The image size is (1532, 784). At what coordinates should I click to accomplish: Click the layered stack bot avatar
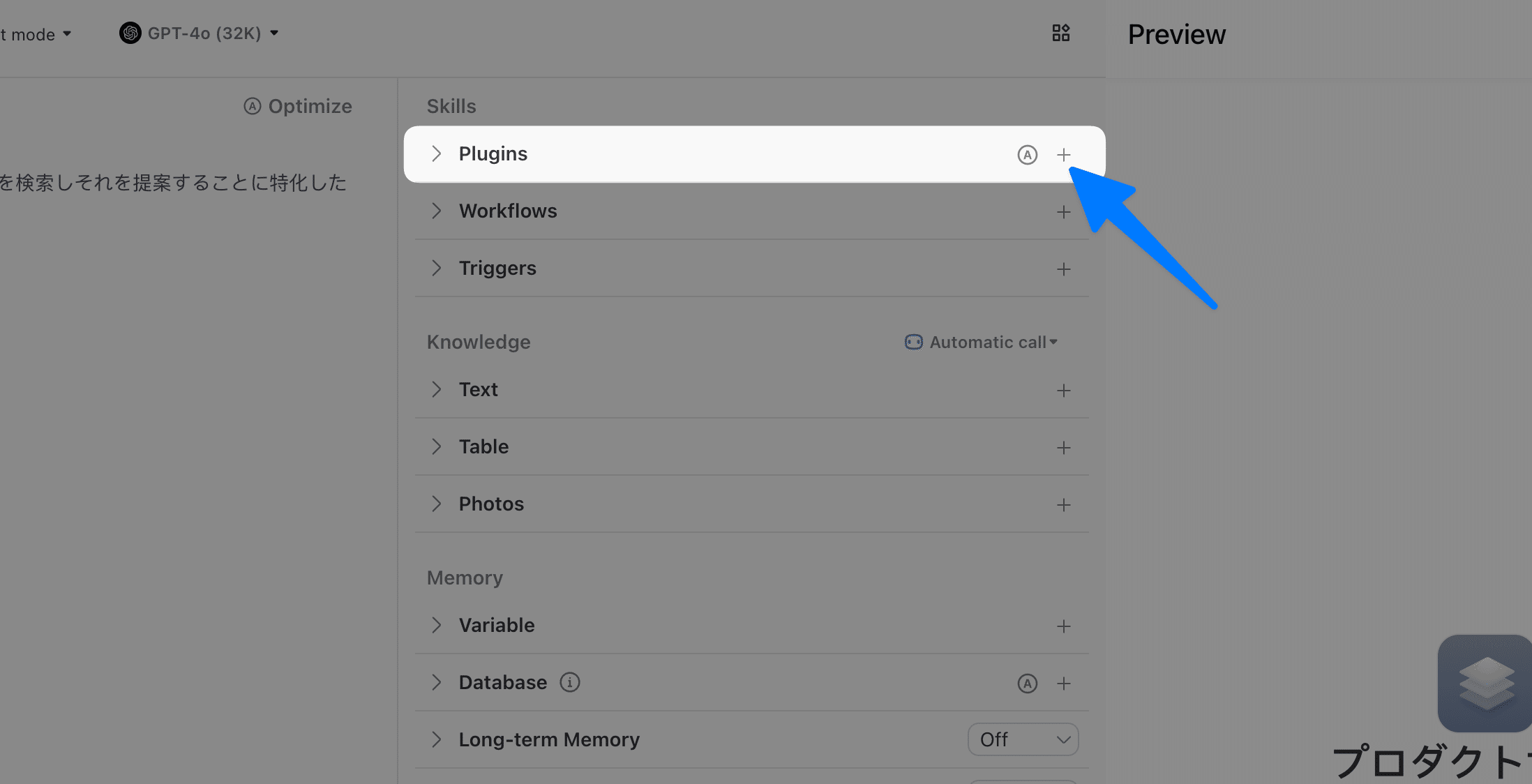point(1485,682)
